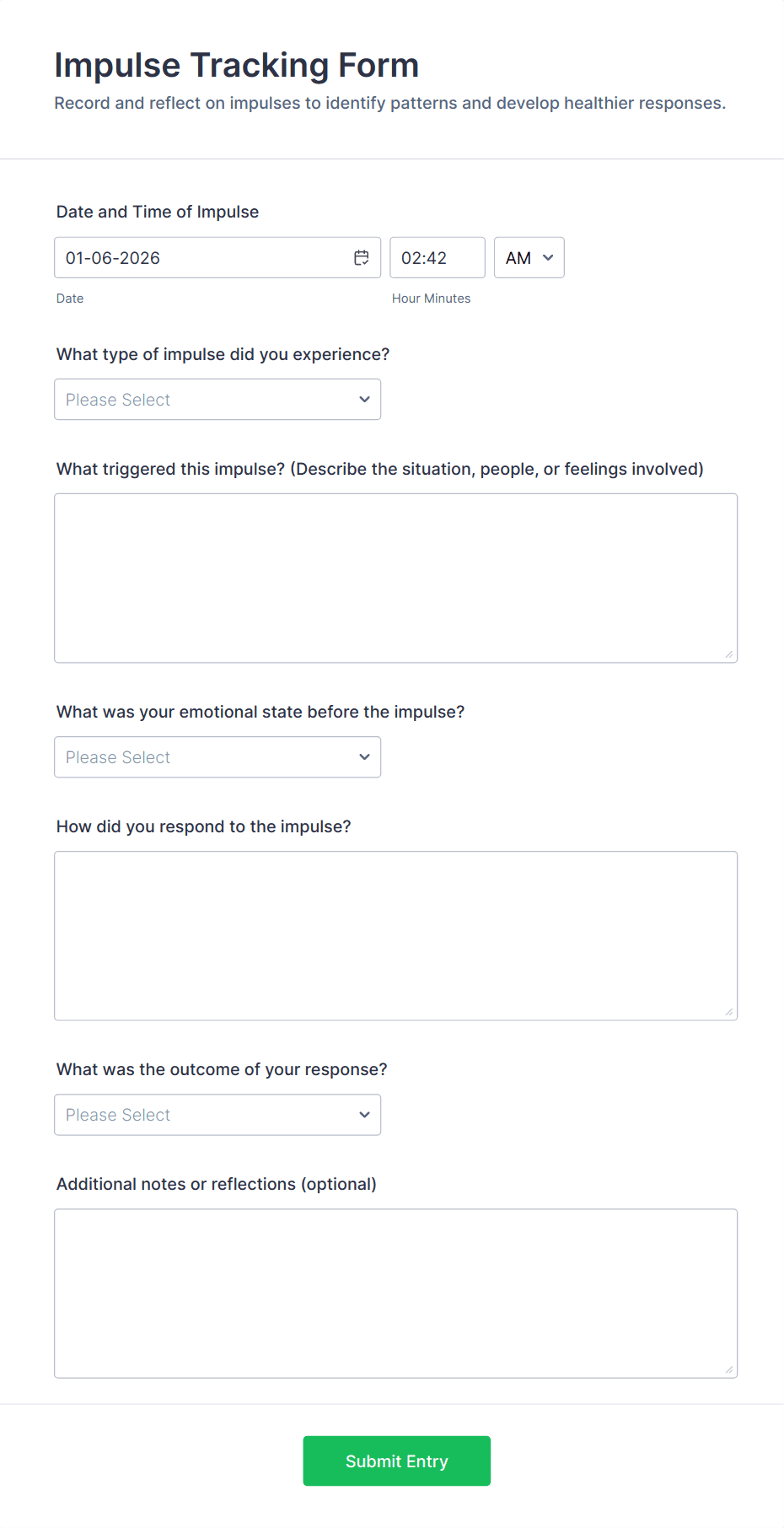Image resolution: width=784 pixels, height=1528 pixels.
Task: Click the response description textarea
Action: pos(396,935)
